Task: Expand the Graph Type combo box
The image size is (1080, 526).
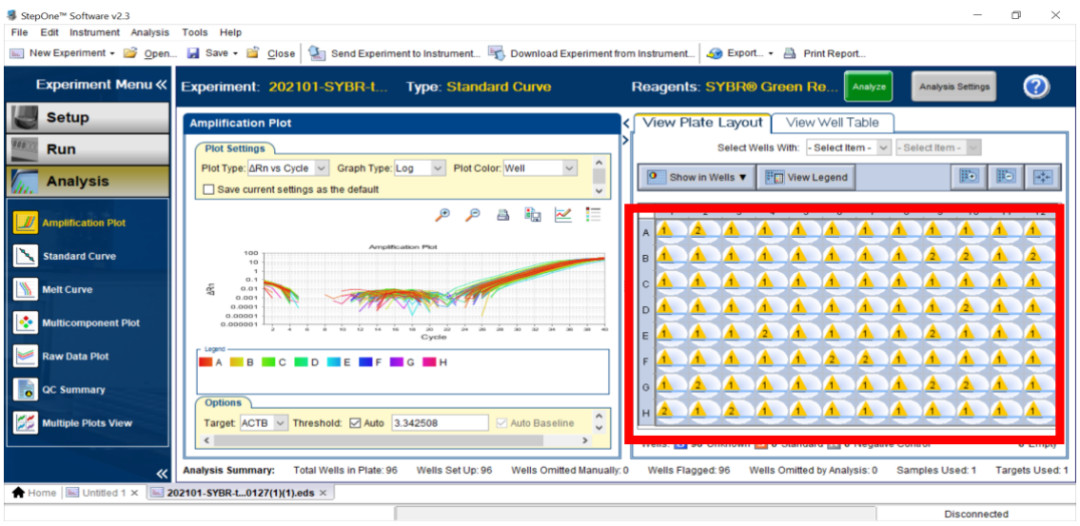Action: coord(437,169)
